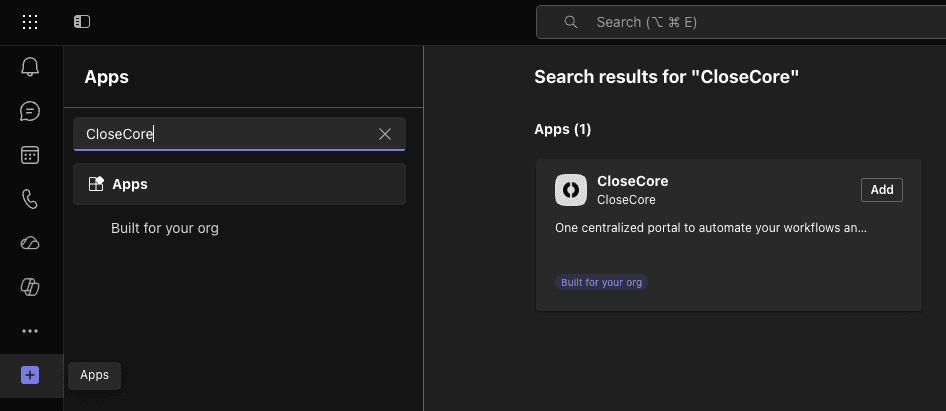
Task: Open Activity bell icon
Action: tap(30, 67)
